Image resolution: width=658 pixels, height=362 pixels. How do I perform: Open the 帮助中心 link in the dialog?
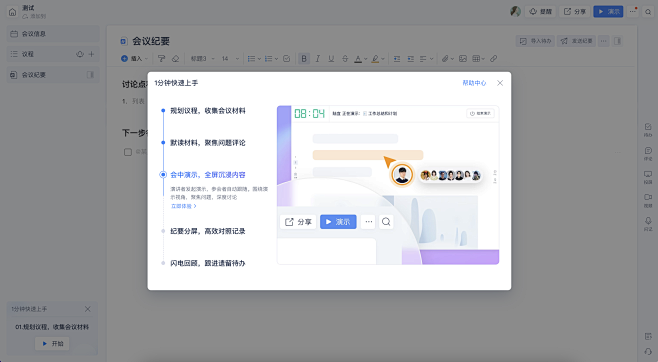tap(474, 83)
